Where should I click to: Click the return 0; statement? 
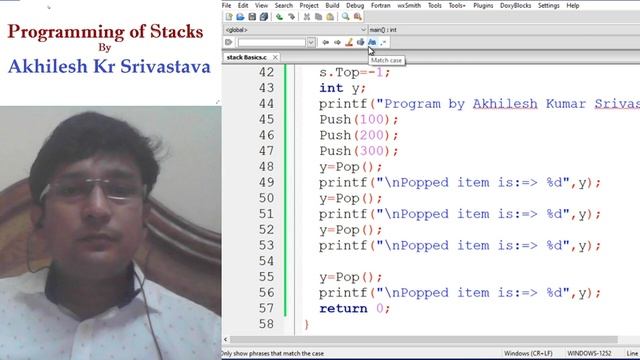click(355, 309)
